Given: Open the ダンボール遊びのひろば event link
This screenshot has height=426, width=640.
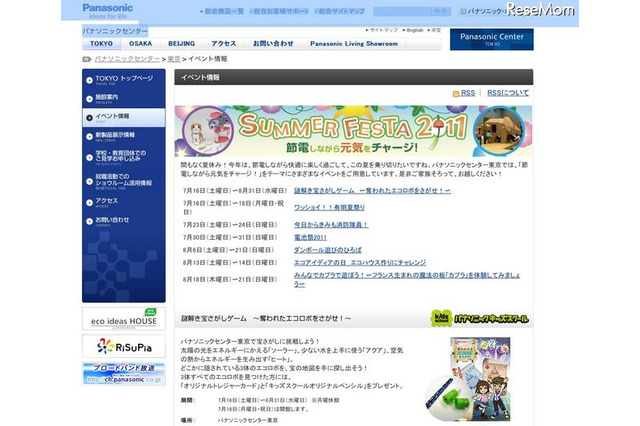Looking at the screenshot, I should click(x=328, y=249).
